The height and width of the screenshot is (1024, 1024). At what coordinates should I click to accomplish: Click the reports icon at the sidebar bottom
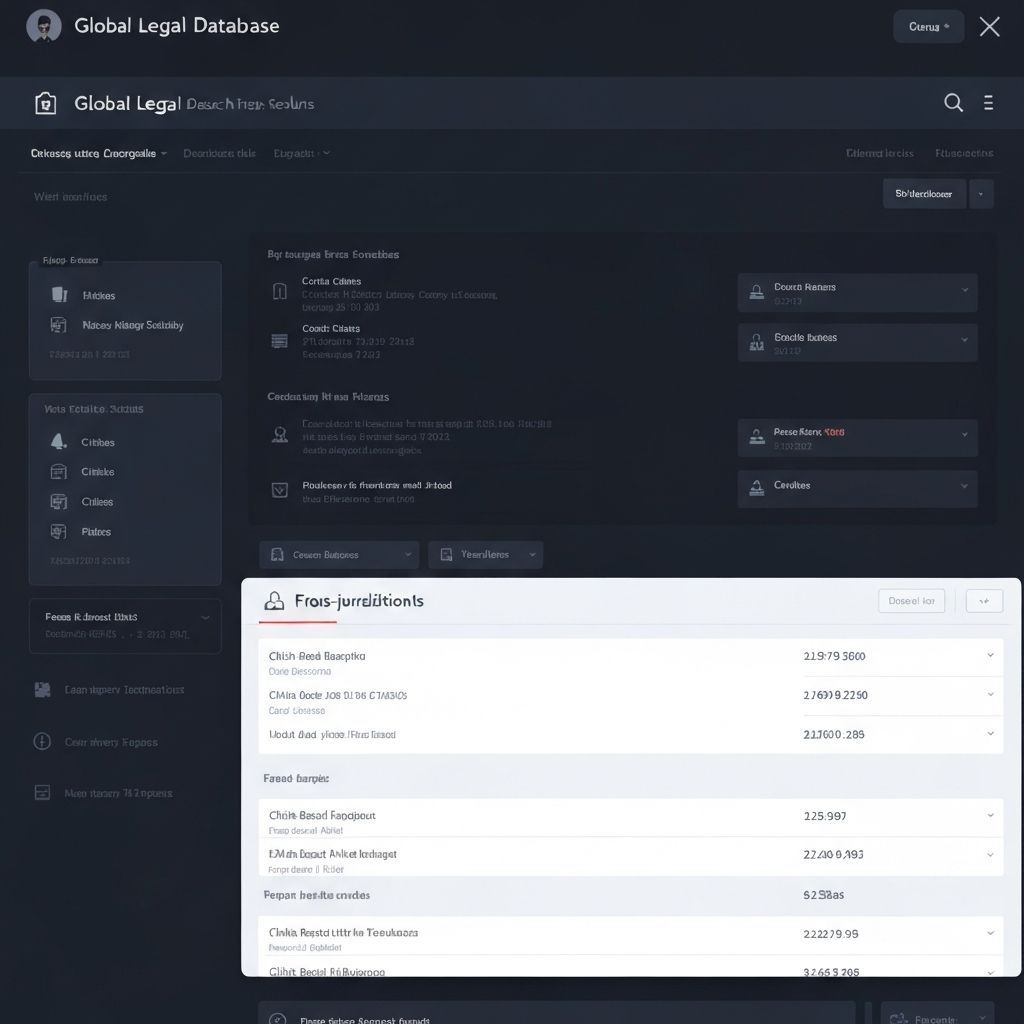pyautogui.click(x=41, y=792)
